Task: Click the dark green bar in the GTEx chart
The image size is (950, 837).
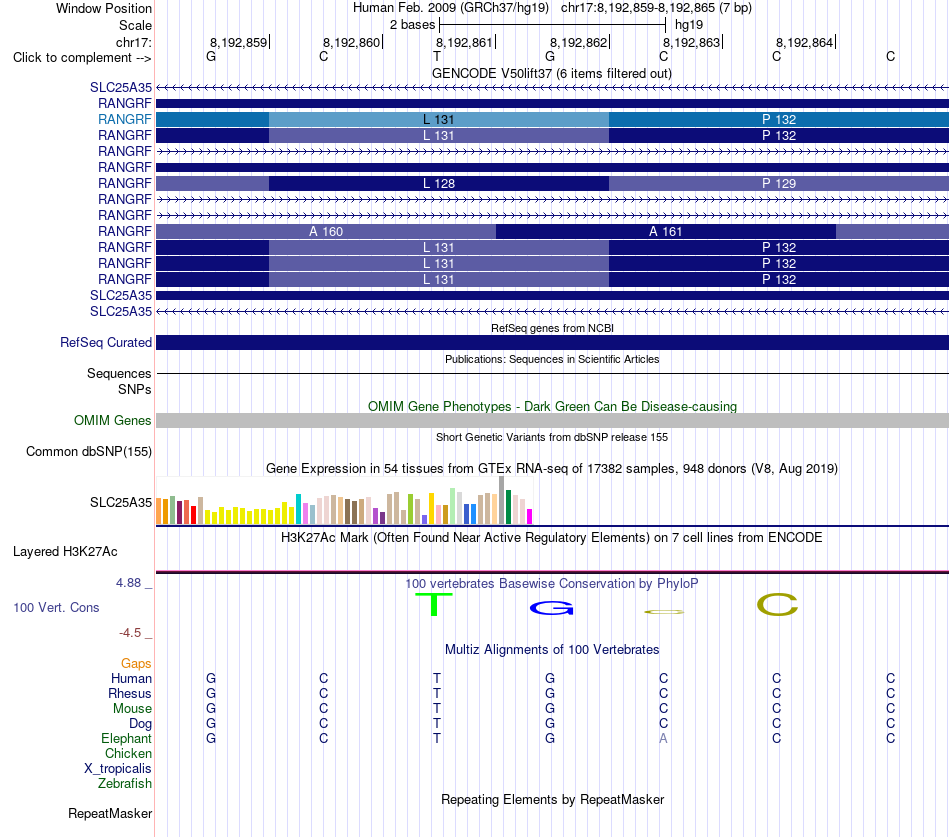Action: [x=508, y=507]
